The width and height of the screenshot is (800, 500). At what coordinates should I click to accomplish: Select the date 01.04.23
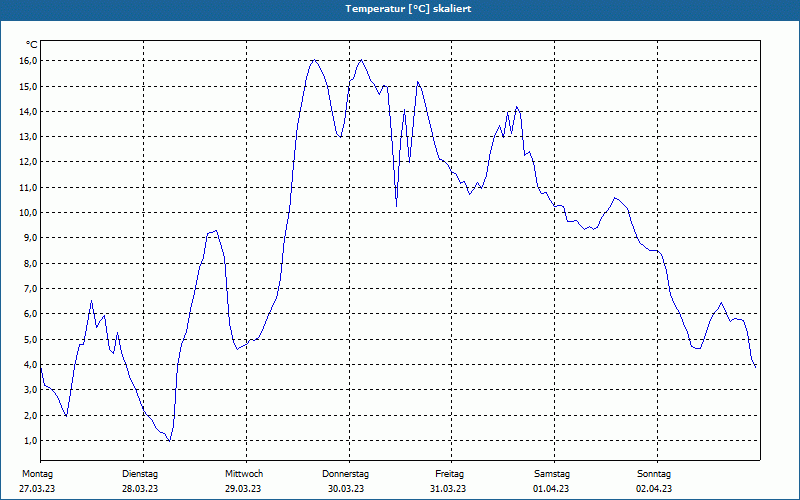551,489
